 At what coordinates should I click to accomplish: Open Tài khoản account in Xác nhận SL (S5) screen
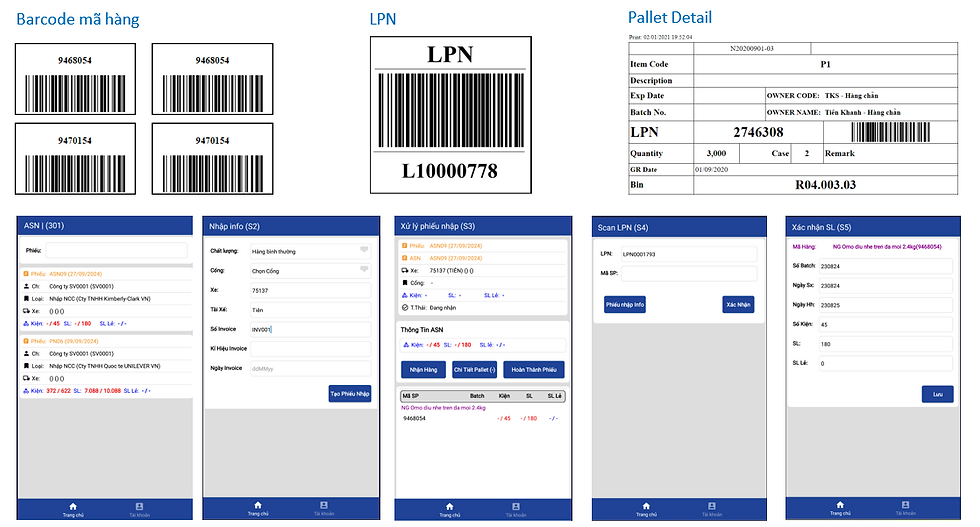906,508
